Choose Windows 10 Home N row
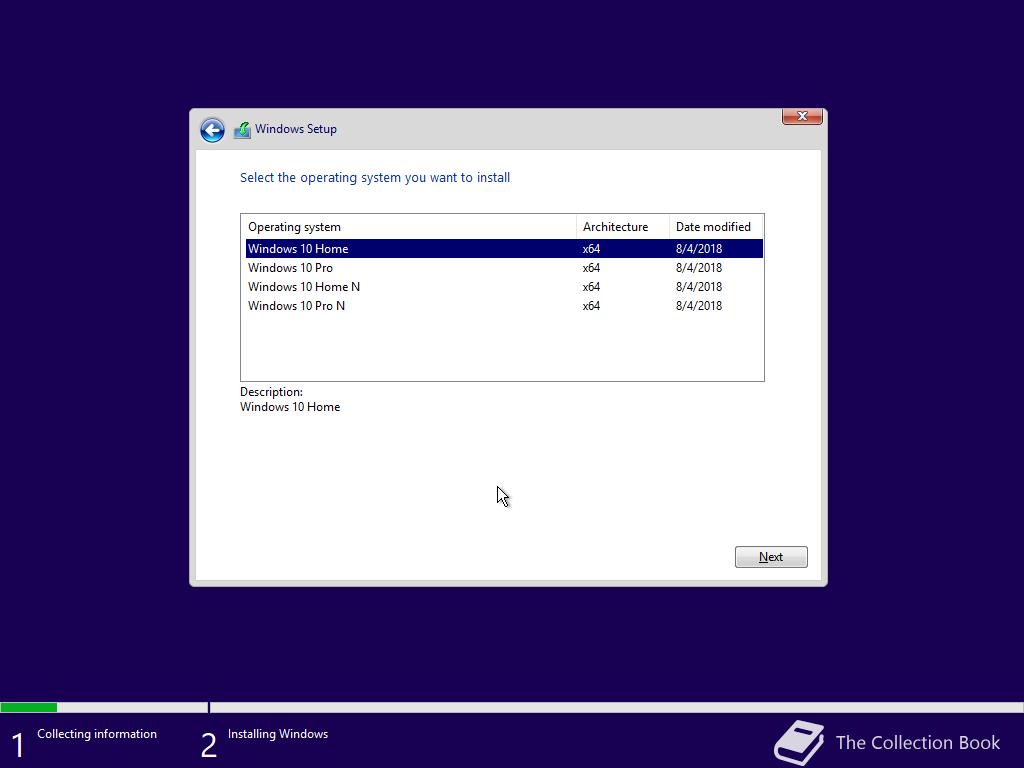The height and width of the screenshot is (768, 1024). [x=504, y=287]
